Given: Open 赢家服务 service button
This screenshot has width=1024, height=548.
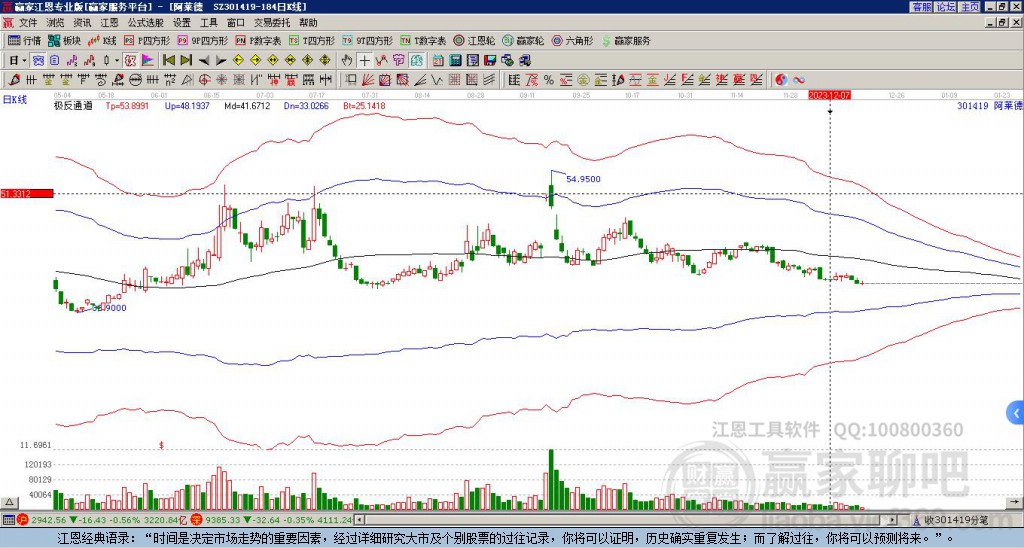Looking at the screenshot, I should pos(626,41).
